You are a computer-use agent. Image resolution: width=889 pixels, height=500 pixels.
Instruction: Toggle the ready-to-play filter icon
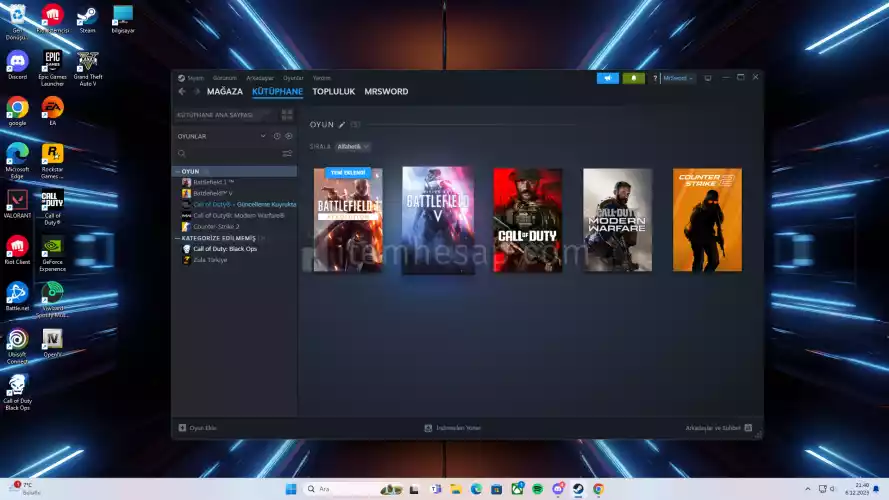(x=288, y=136)
